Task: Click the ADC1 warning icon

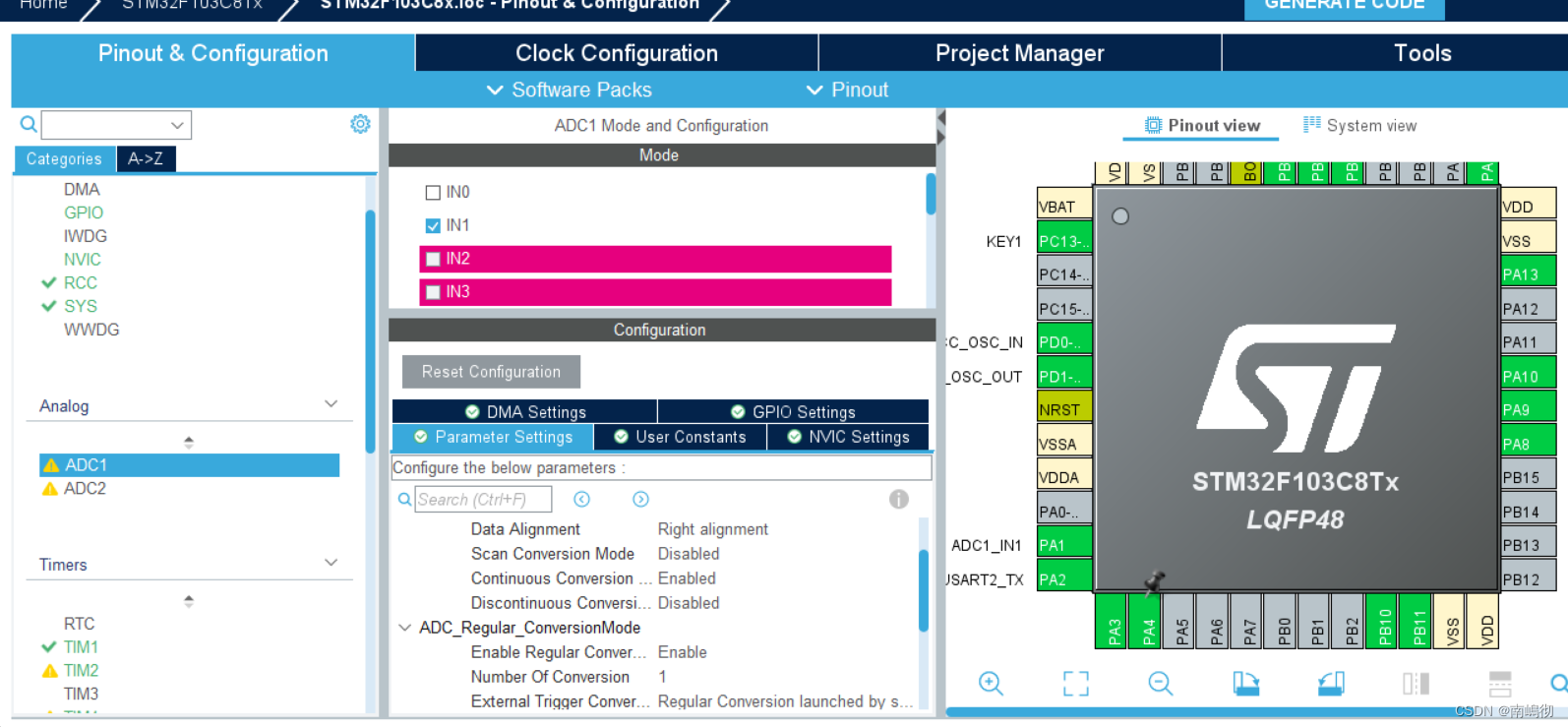Action: [51, 465]
